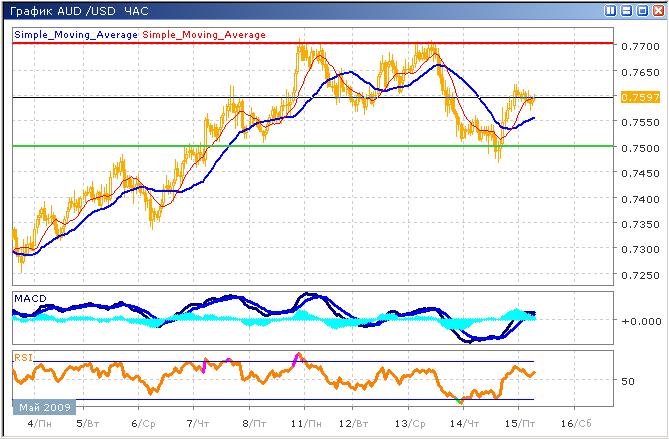Viewport: 669px width, 439px height.
Task: Click the pause button in title bar
Action: (x=610, y=11)
